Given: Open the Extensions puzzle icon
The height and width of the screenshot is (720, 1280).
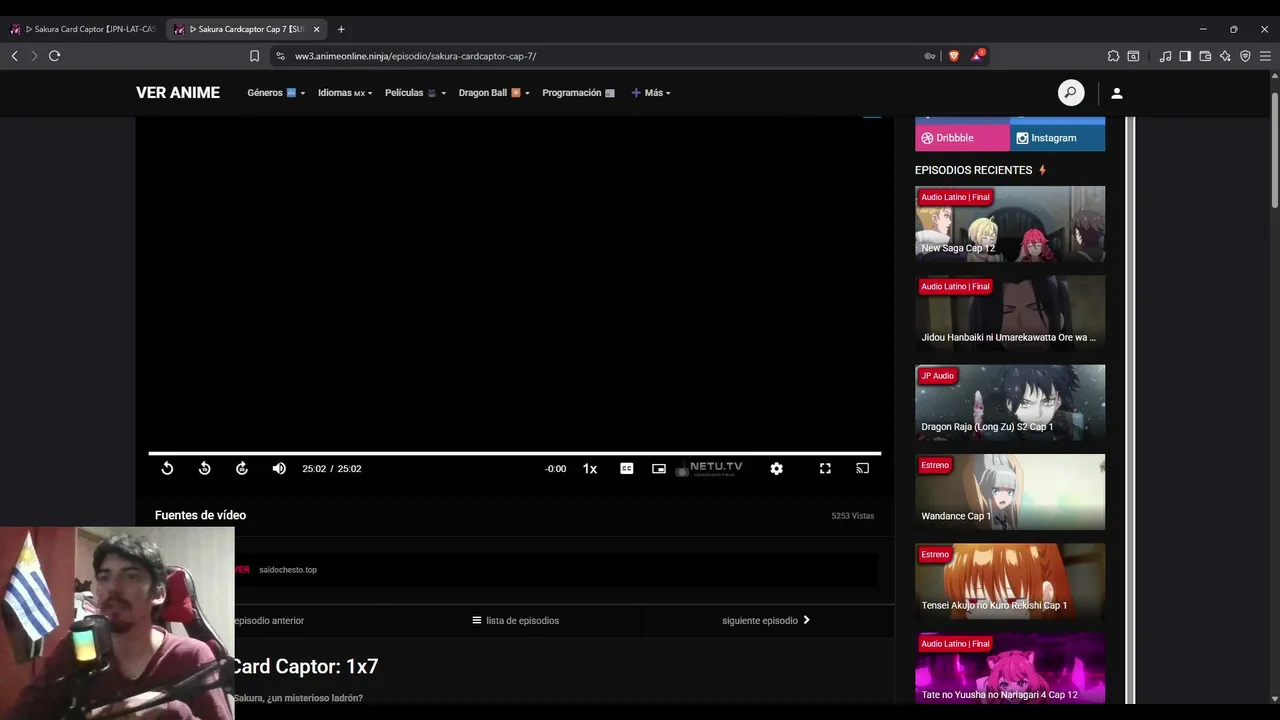Looking at the screenshot, I should [x=1113, y=56].
